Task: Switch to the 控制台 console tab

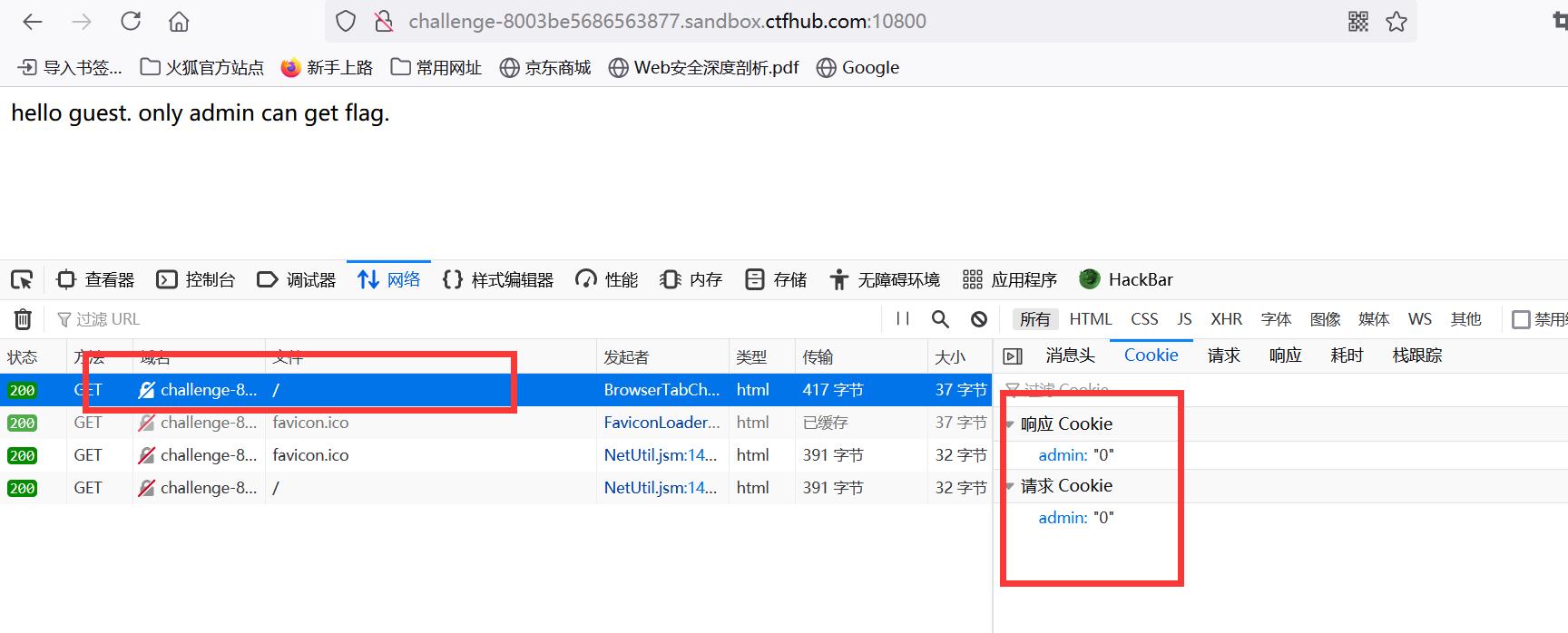Action: point(196,279)
